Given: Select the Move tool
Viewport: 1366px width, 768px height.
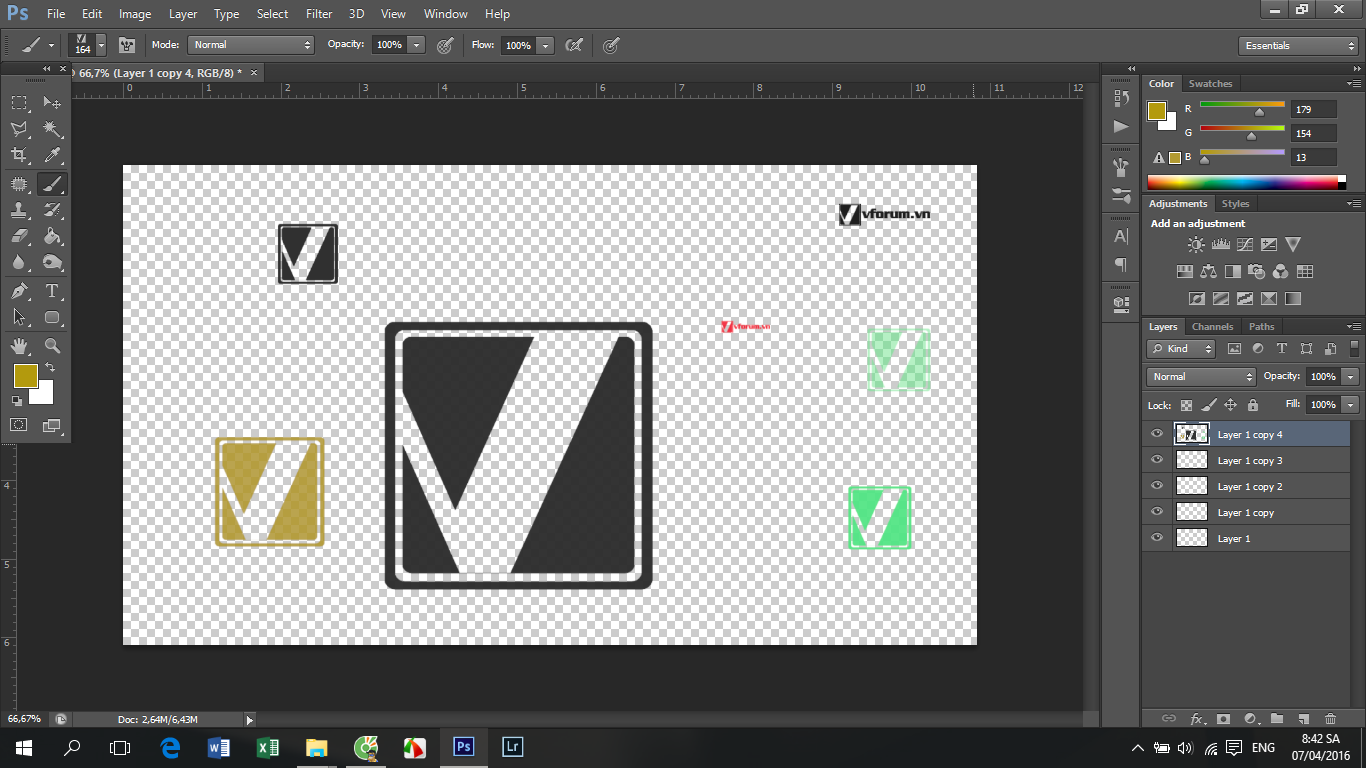Looking at the screenshot, I should [52, 103].
